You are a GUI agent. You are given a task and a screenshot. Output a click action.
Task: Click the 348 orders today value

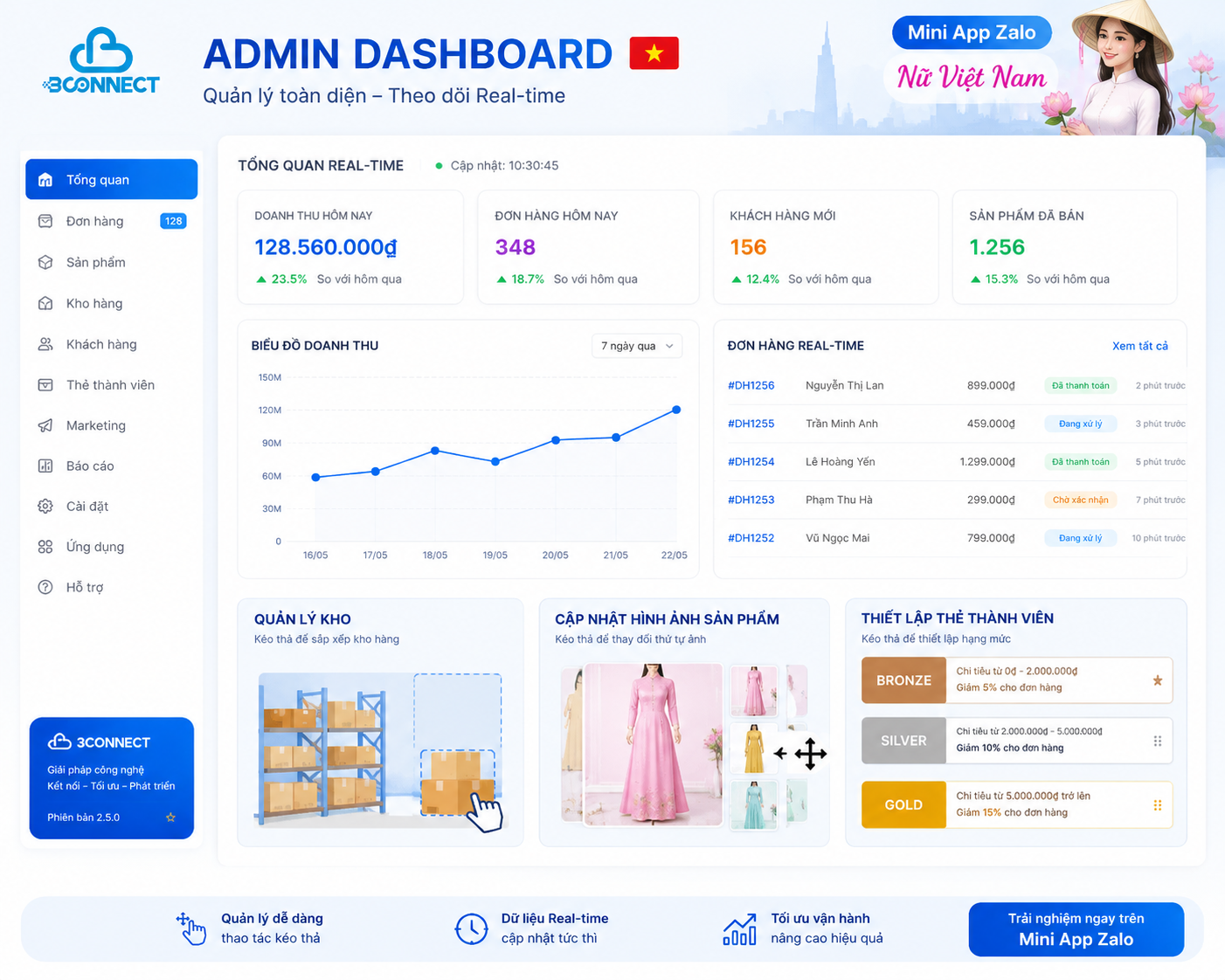516,247
